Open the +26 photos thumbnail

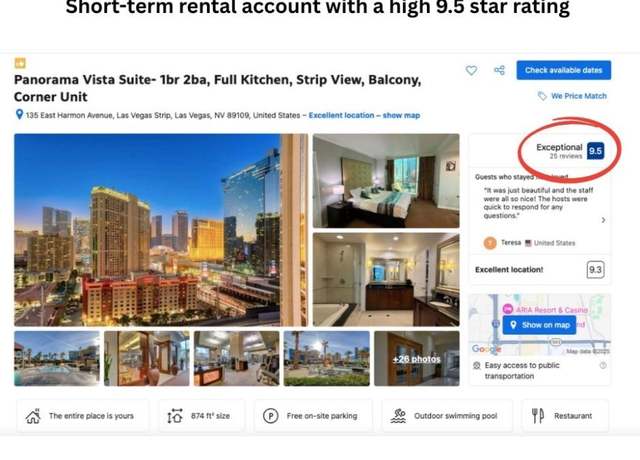[417, 358]
